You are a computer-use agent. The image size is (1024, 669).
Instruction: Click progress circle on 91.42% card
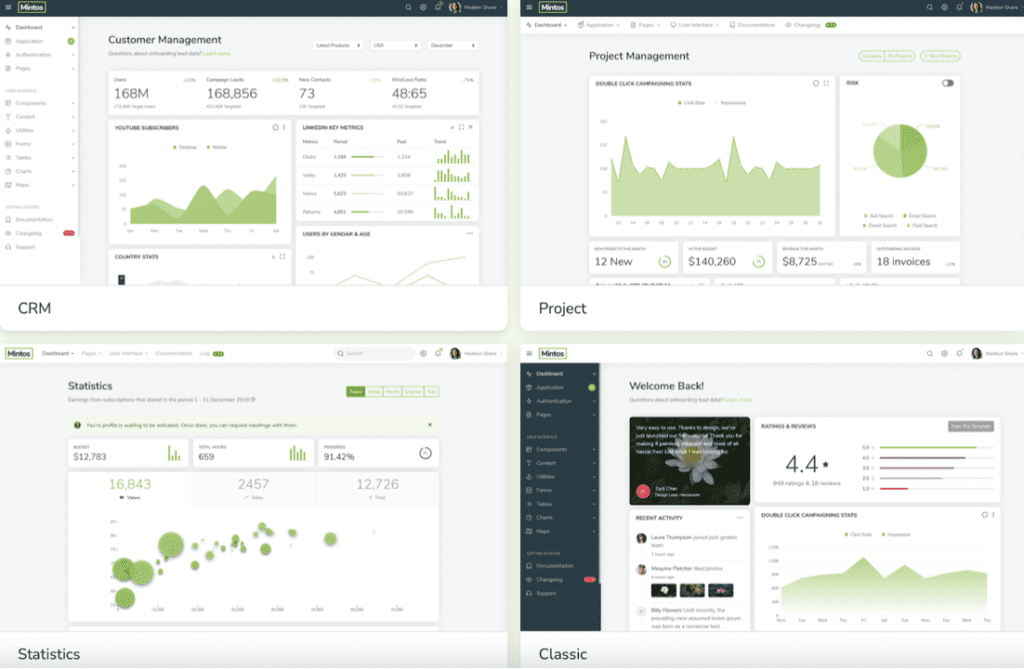[x=425, y=453]
